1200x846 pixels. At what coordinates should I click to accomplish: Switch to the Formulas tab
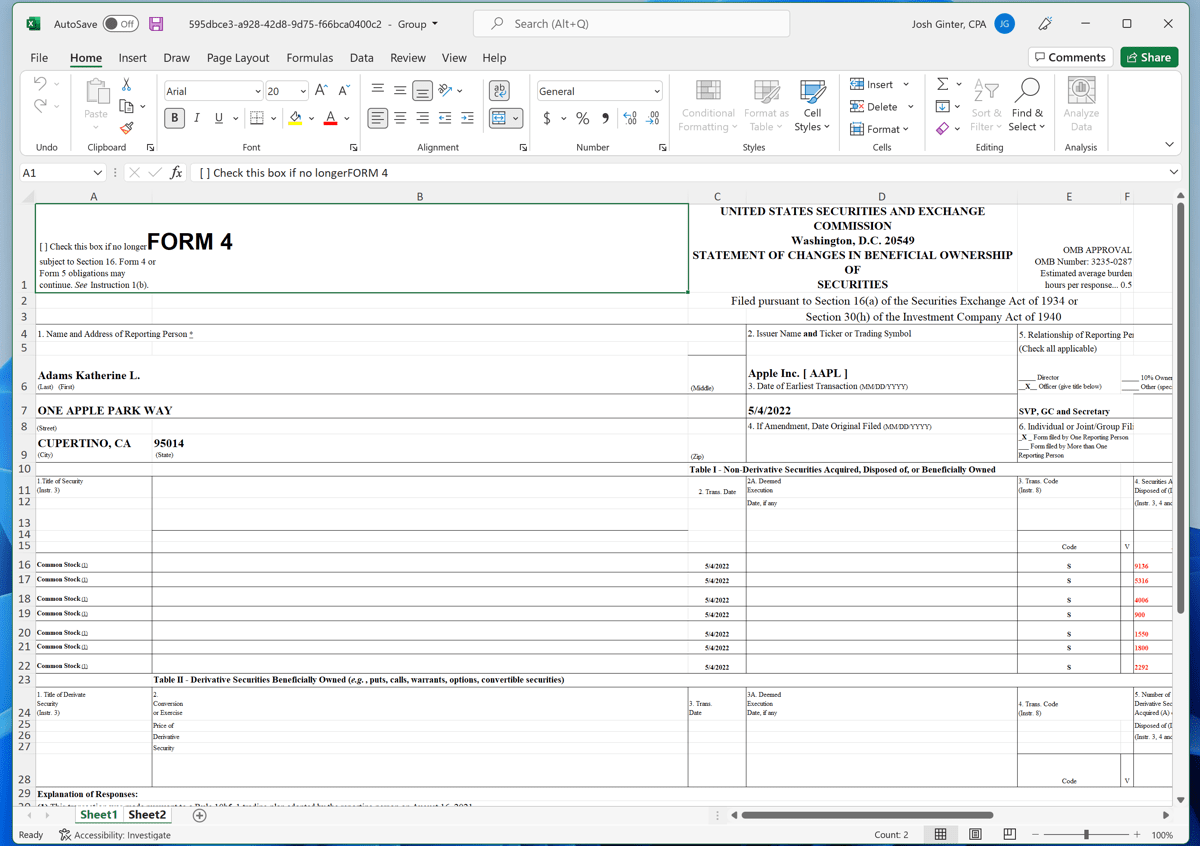[x=310, y=58]
